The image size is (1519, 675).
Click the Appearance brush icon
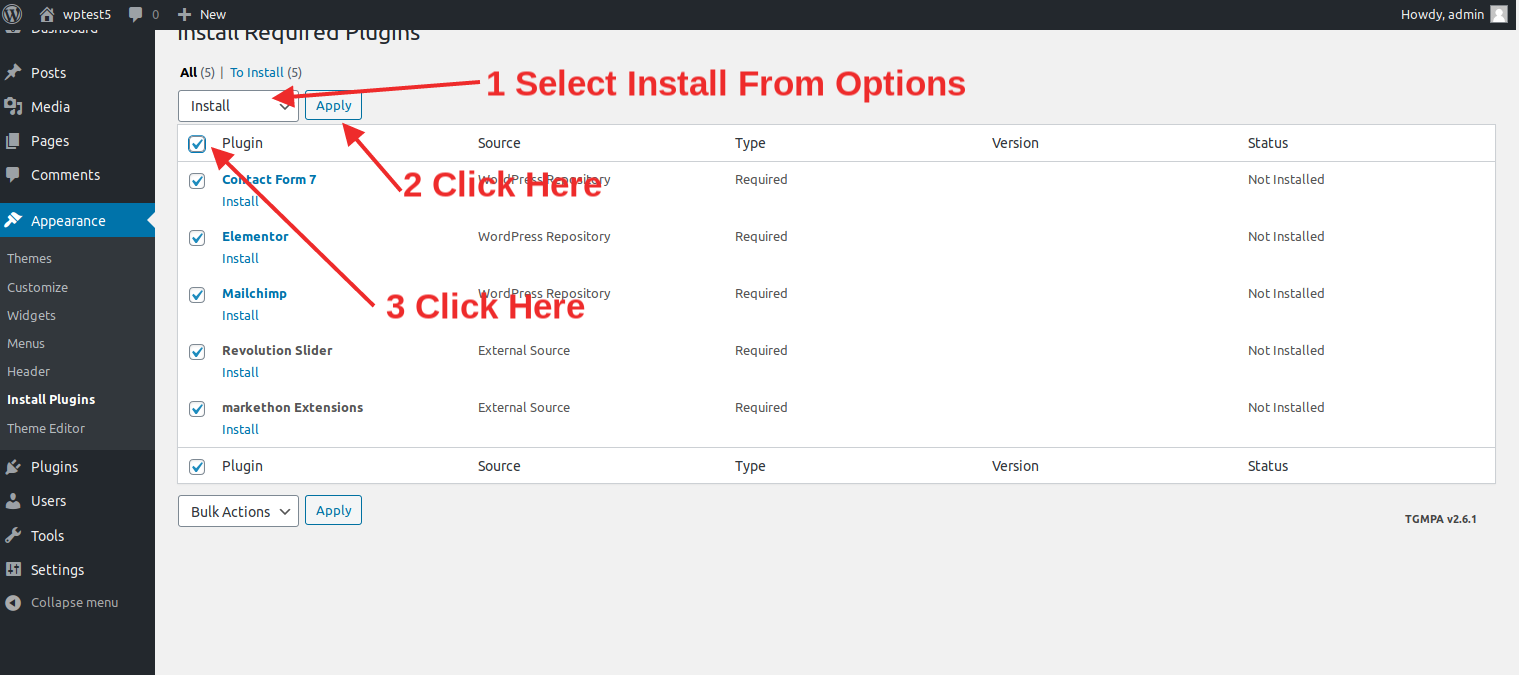tap(13, 220)
